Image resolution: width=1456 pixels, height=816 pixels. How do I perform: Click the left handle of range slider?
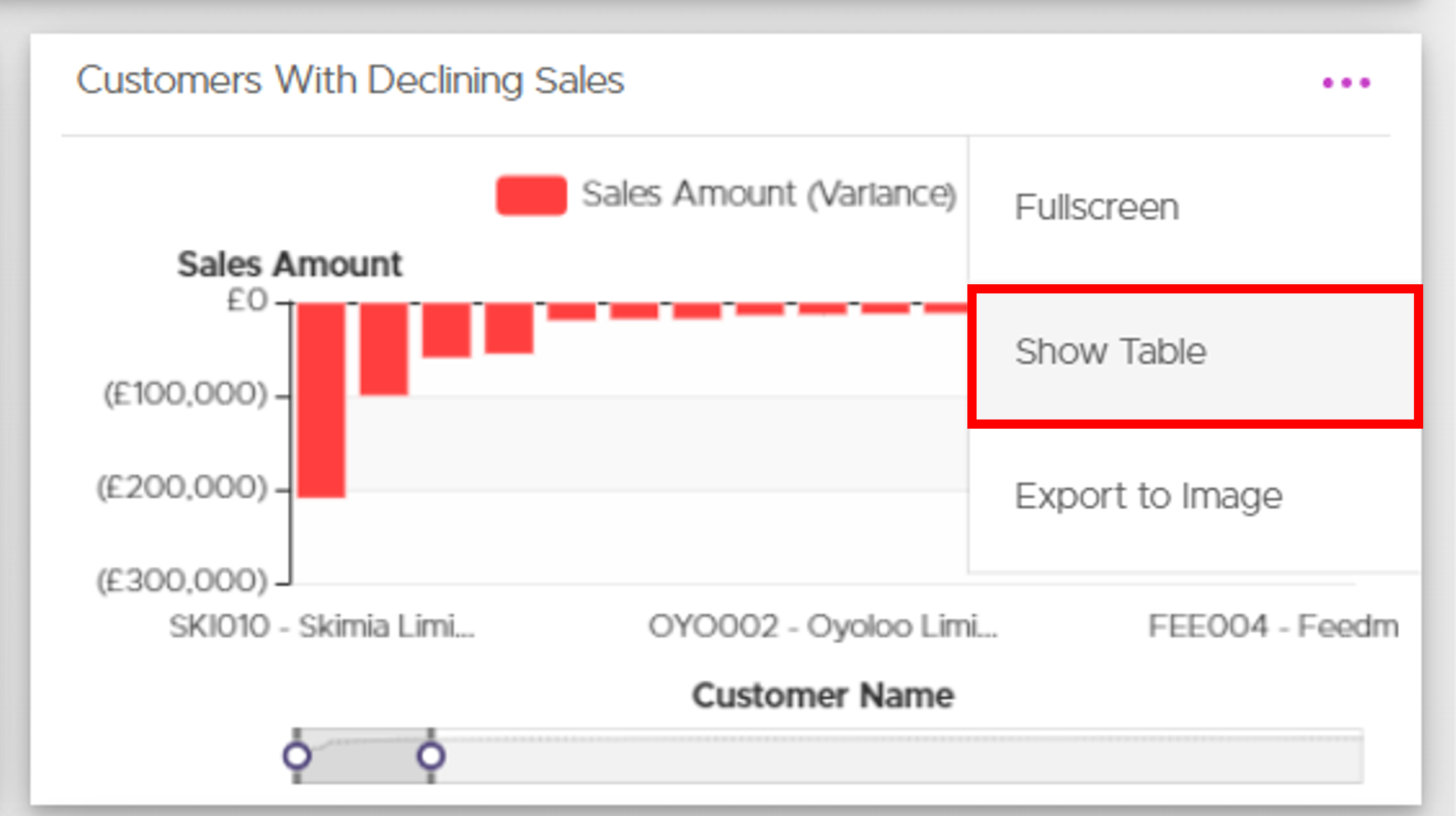[297, 756]
